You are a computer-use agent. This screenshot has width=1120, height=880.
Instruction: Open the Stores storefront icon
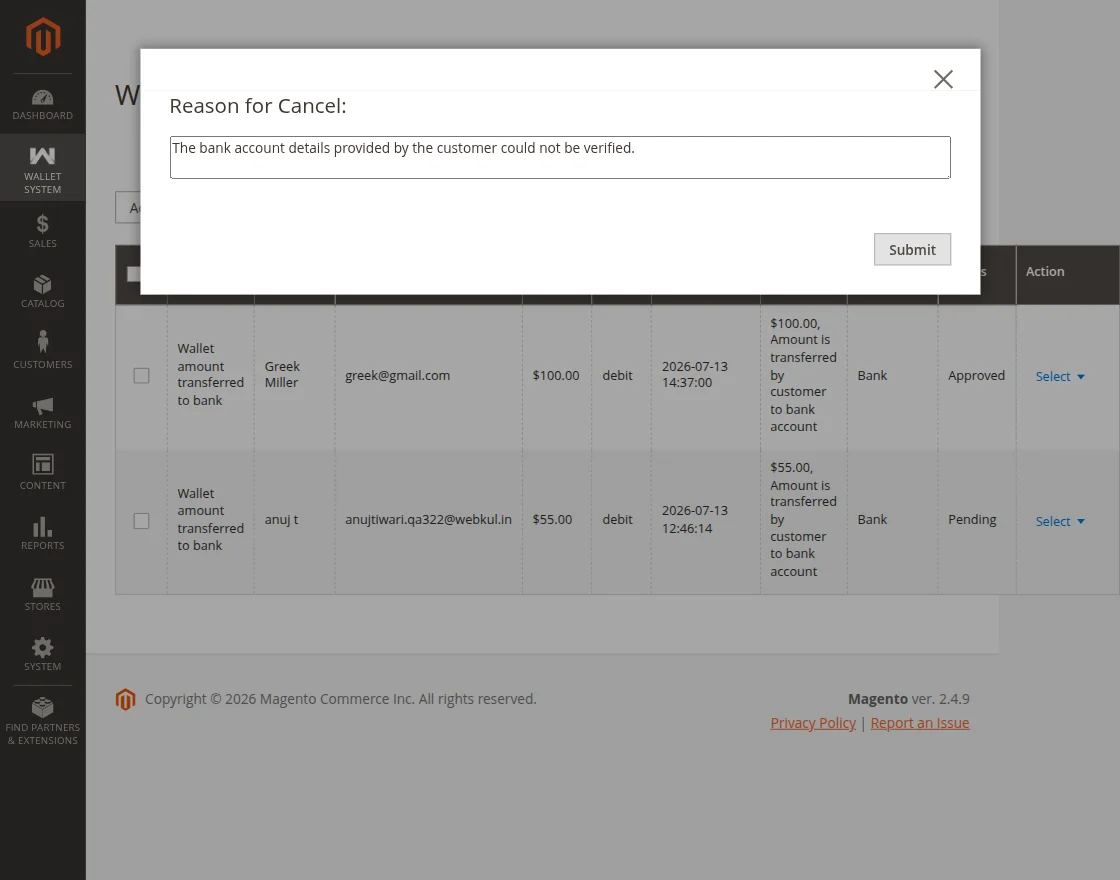[x=42, y=587]
